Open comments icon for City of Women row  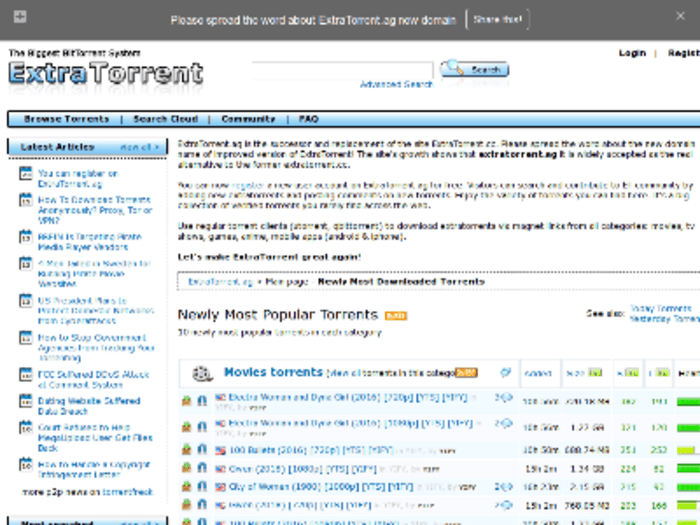[504, 487]
